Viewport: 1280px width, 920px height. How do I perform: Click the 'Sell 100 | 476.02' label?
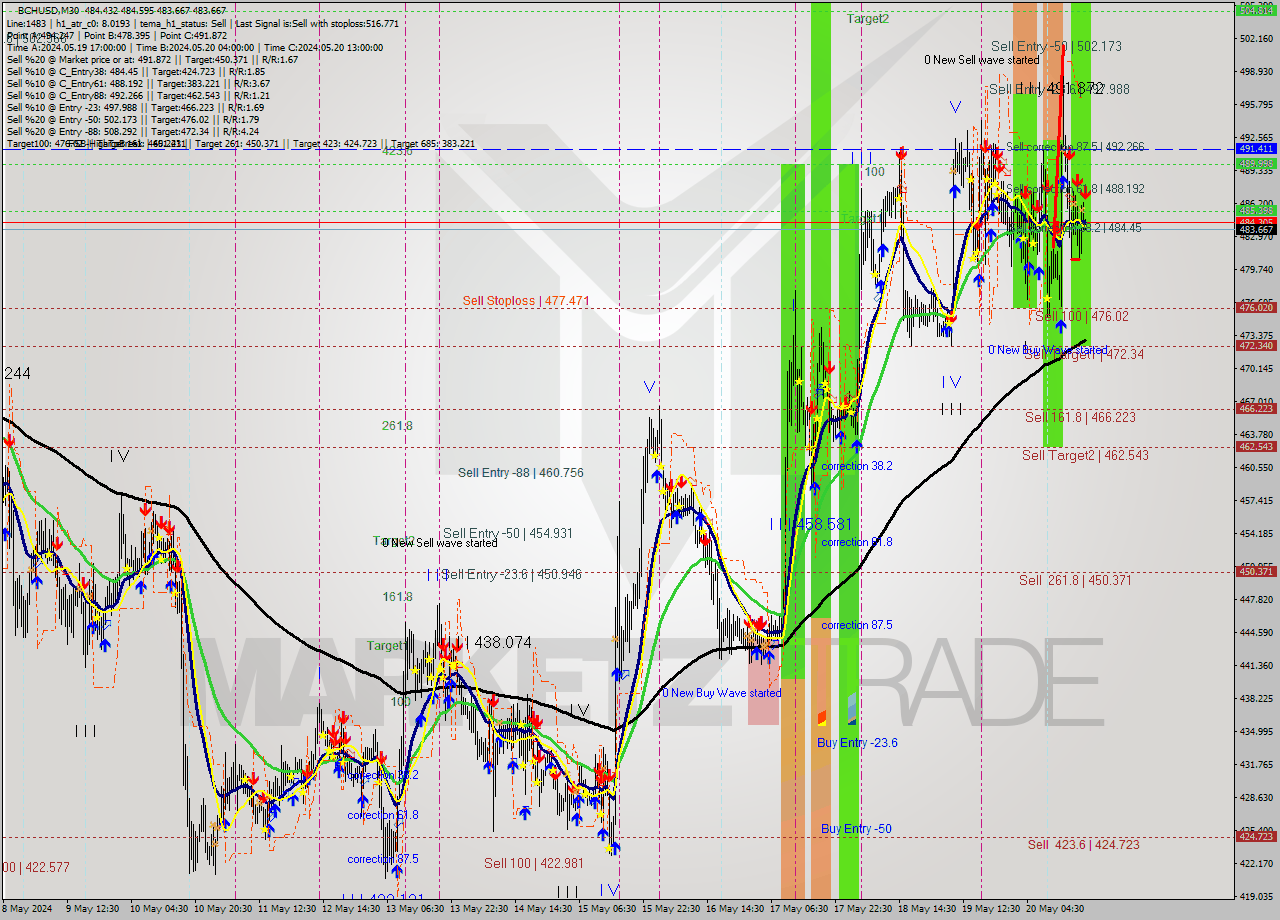tap(1081, 316)
